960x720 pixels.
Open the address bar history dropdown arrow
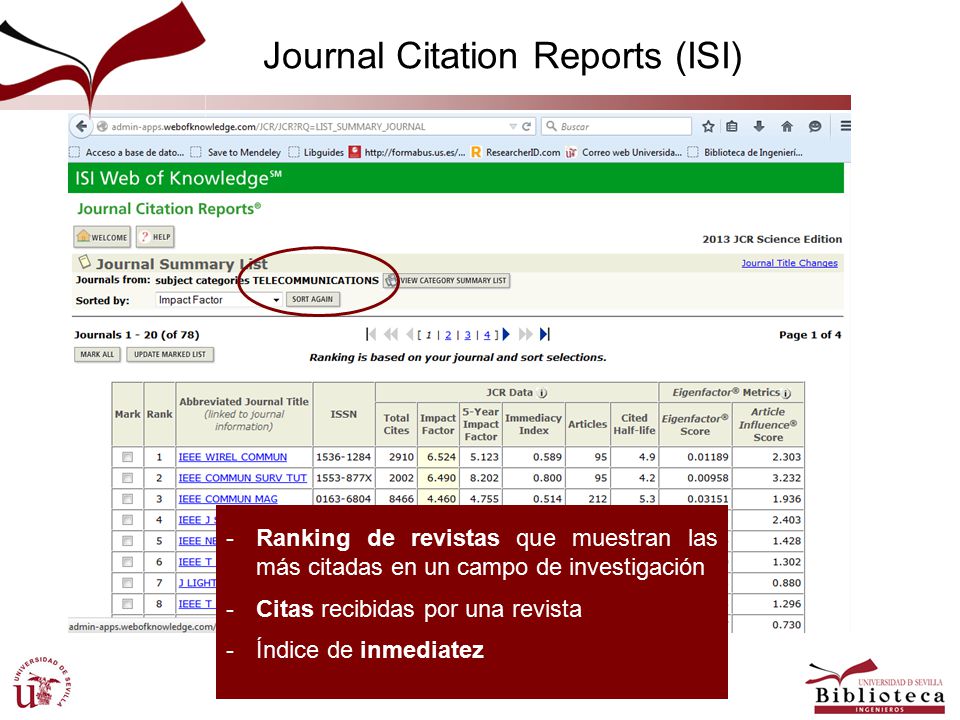[x=513, y=127]
